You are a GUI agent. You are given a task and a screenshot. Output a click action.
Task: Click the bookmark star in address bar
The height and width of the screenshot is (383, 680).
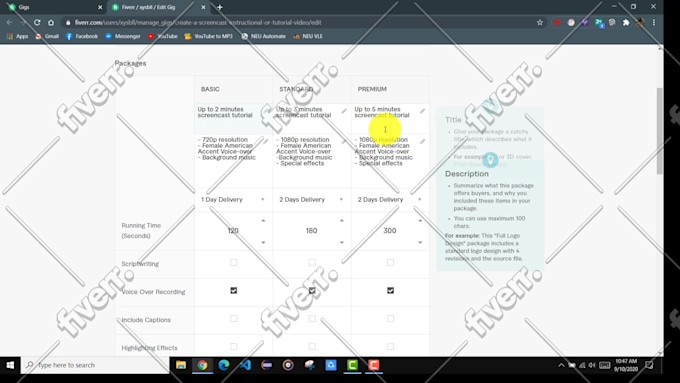(539, 23)
